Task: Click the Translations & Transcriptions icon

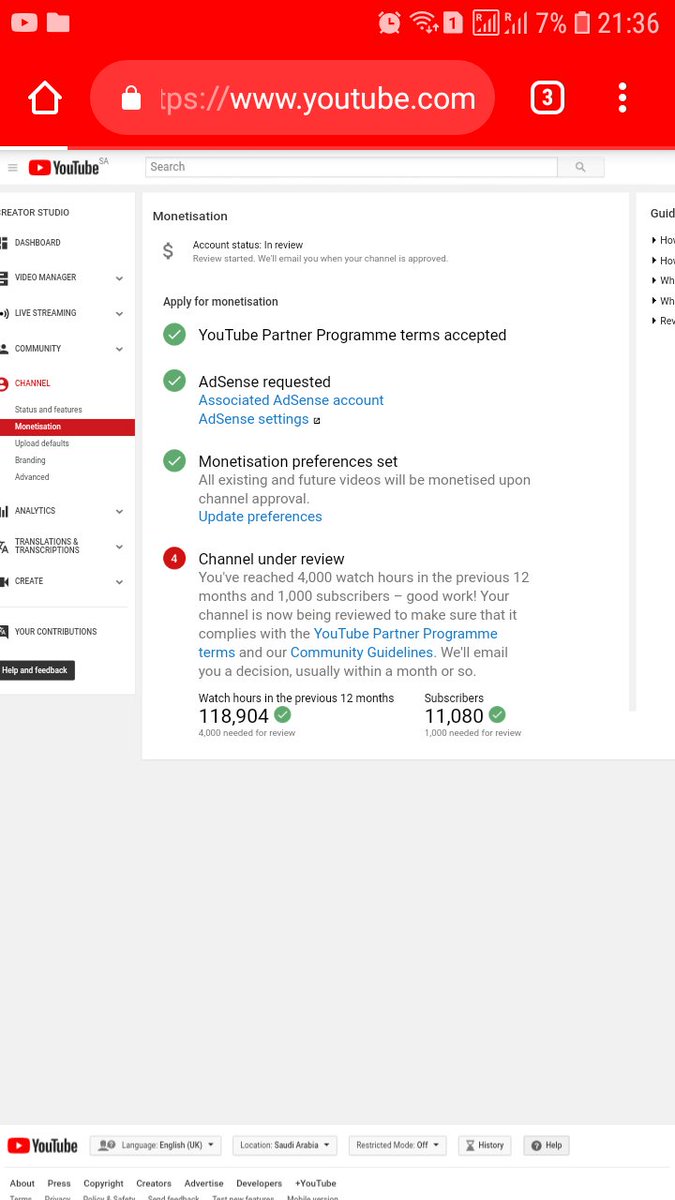Action: (4, 546)
